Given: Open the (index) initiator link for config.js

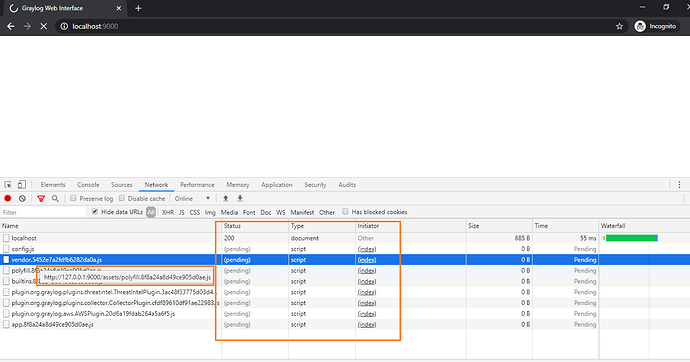Looking at the screenshot, I should [x=367, y=249].
